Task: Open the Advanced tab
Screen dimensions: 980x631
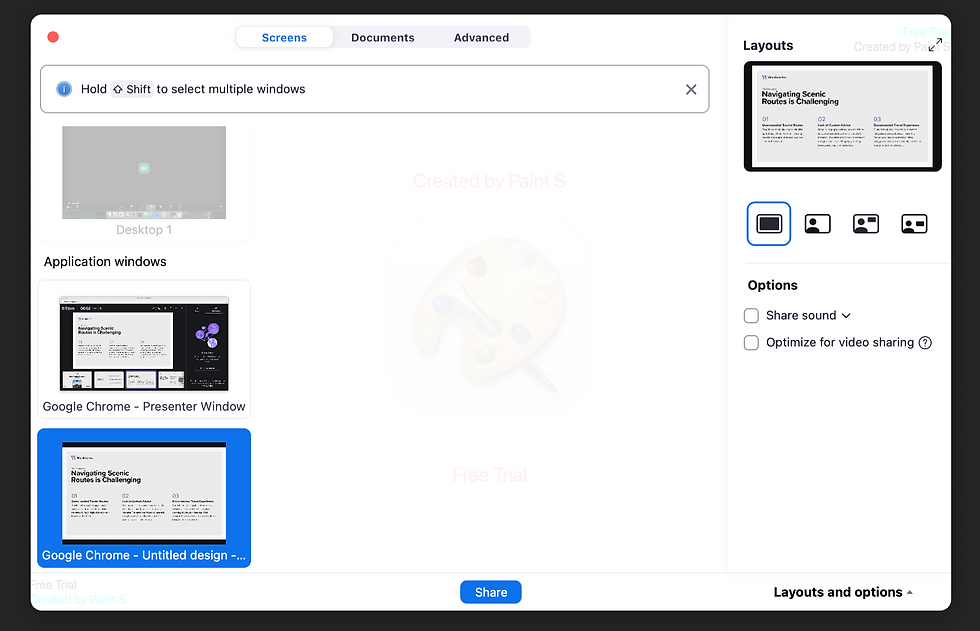Action: 481,37
